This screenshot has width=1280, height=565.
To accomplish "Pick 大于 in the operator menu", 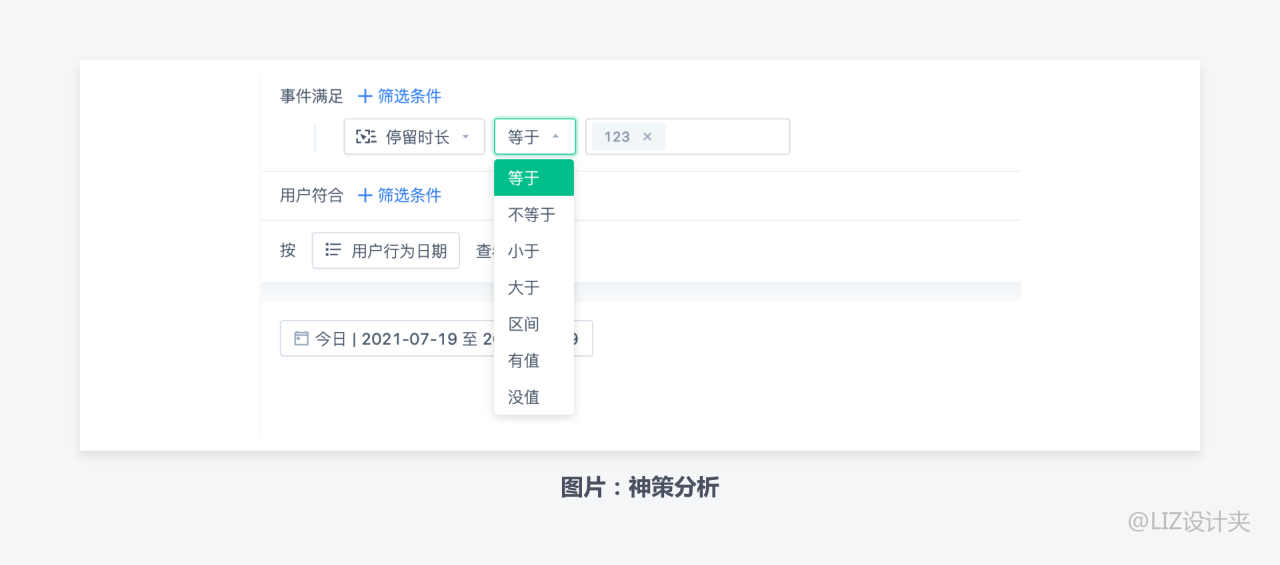I will click(524, 288).
